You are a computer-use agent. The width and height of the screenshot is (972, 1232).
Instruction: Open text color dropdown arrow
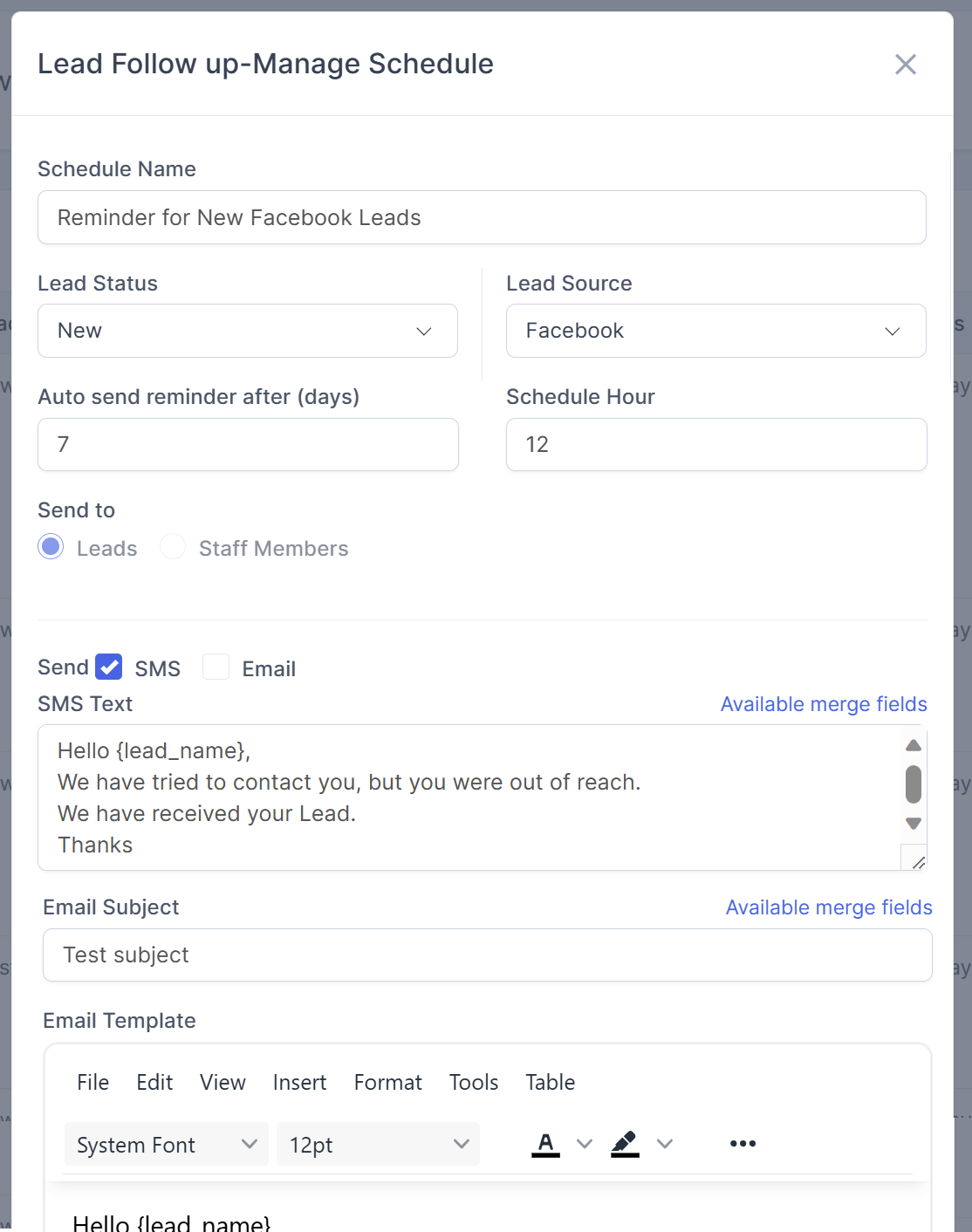coord(585,1144)
